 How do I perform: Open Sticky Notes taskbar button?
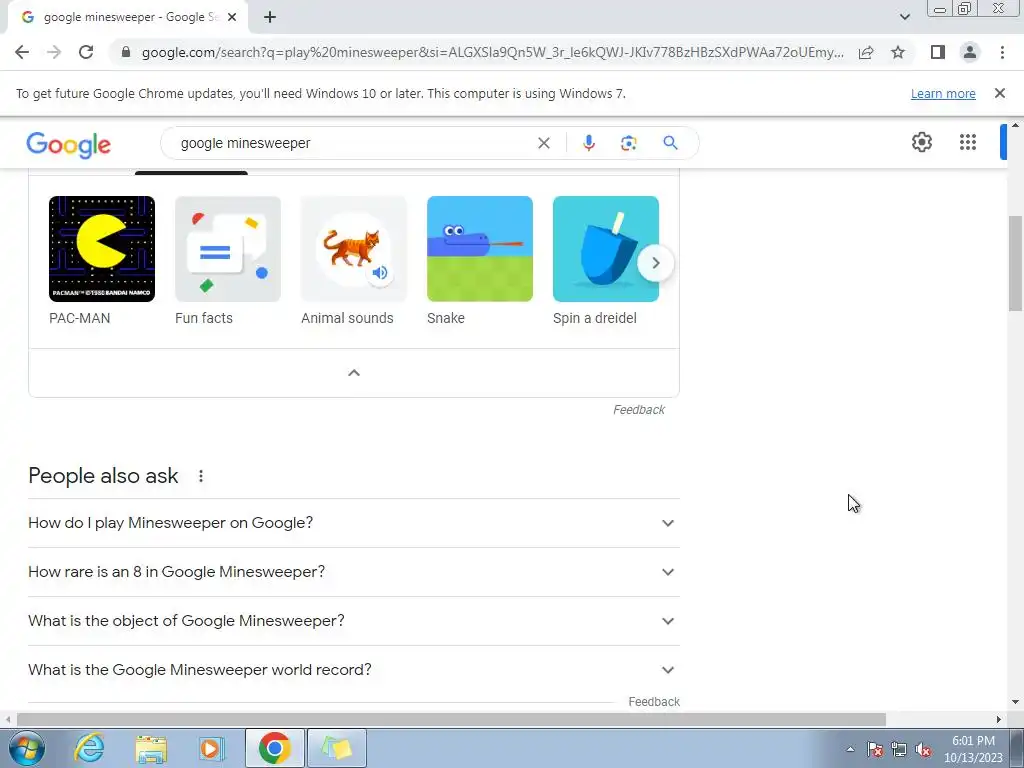pyautogui.click(x=337, y=748)
